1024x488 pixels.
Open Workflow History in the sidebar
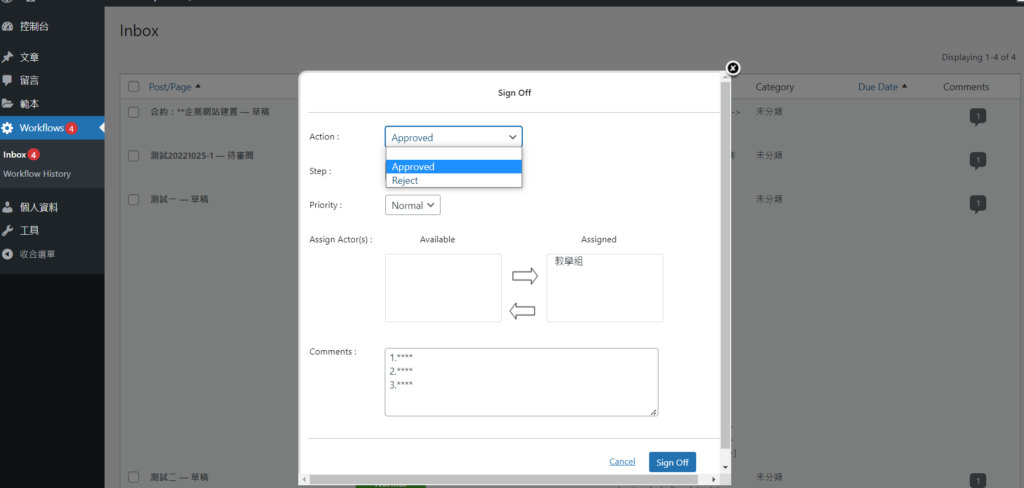pos(37,174)
